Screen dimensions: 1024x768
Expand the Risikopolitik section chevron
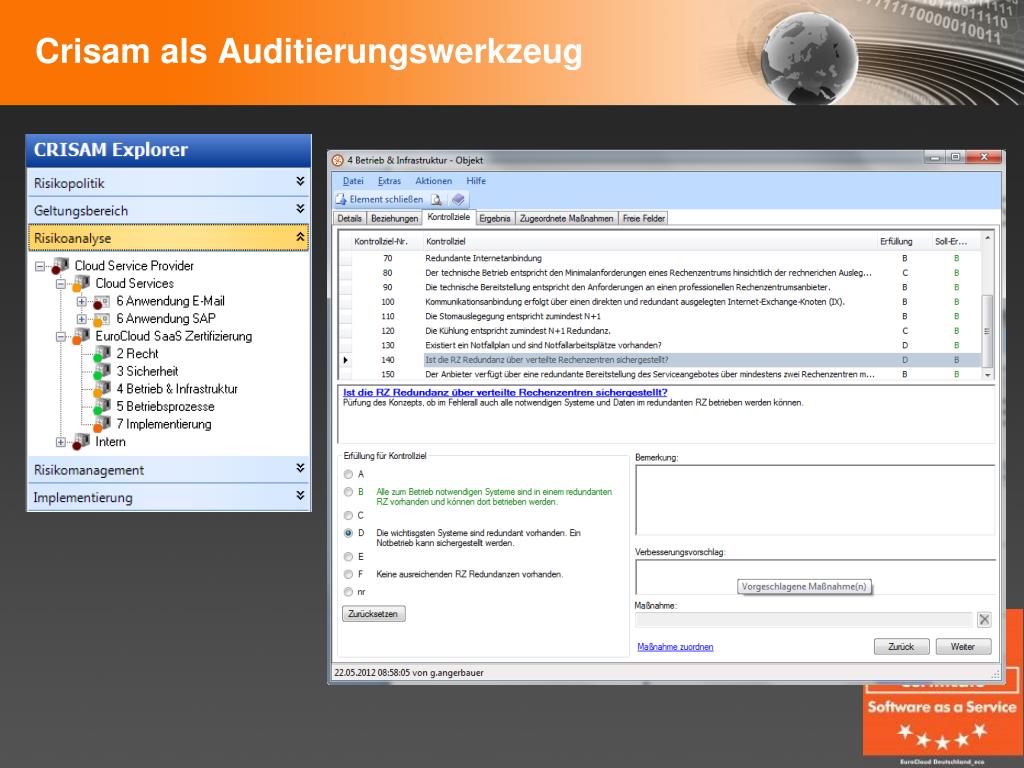click(300, 182)
